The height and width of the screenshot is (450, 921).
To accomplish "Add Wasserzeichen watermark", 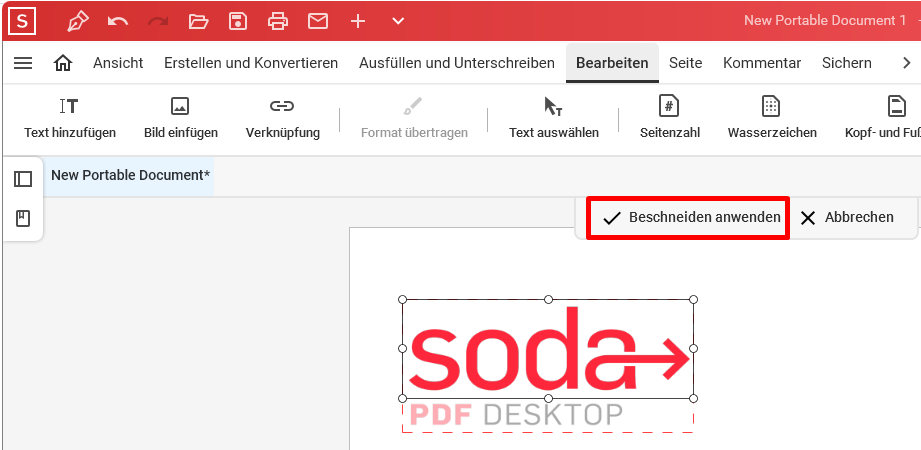I will (772, 119).
